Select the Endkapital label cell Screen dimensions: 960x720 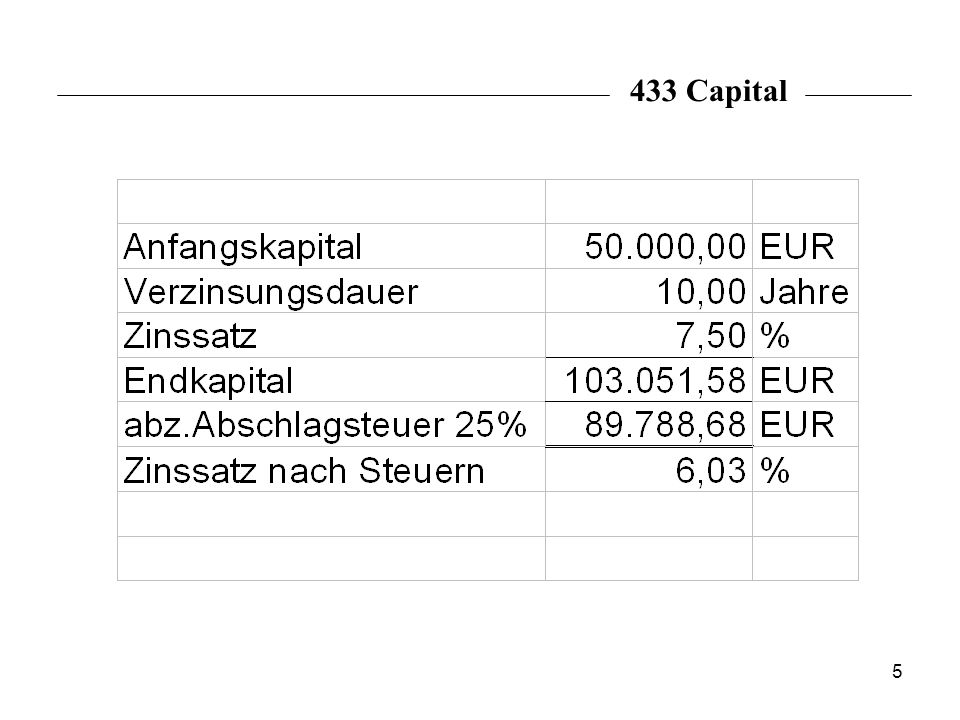[331, 380]
